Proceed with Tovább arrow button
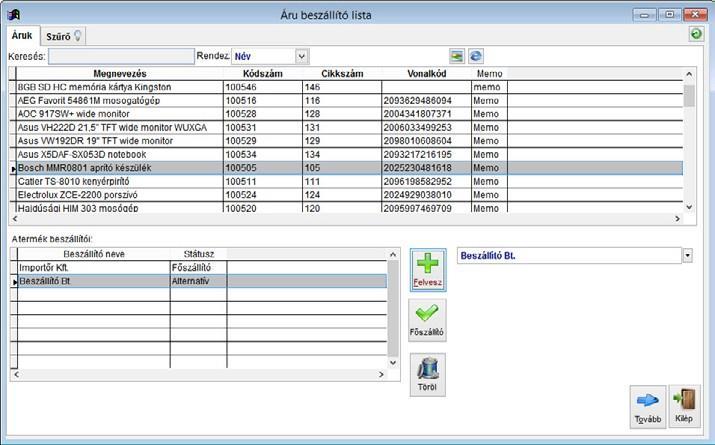 pyautogui.click(x=648, y=406)
